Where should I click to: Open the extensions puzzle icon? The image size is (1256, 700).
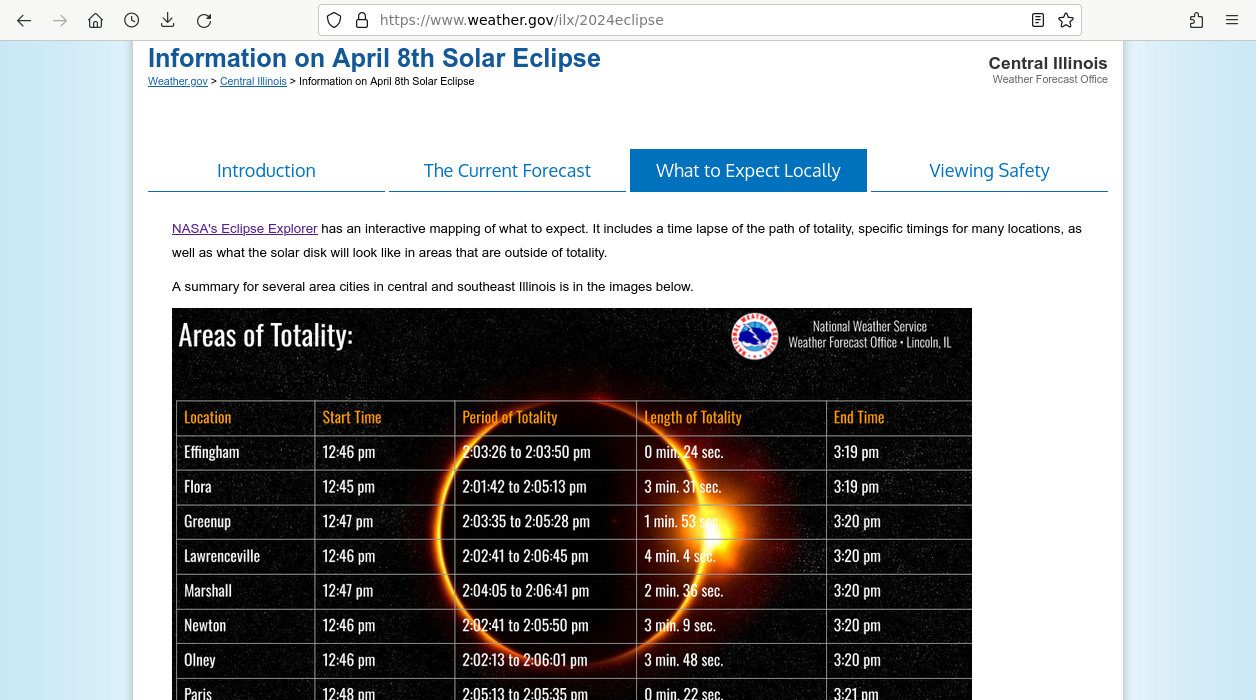pyautogui.click(x=1196, y=20)
